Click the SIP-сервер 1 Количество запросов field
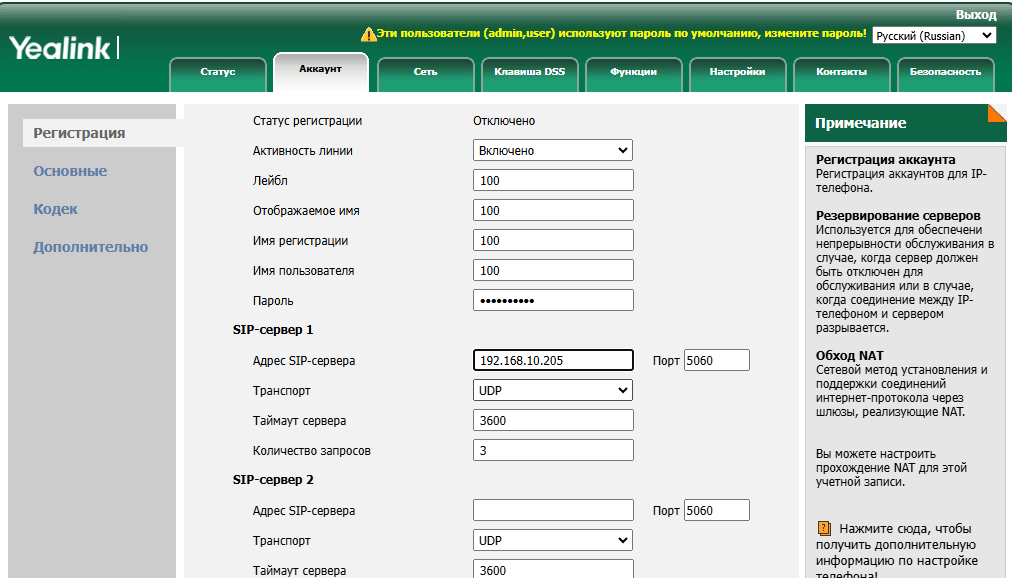Viewport: 1012px width, 578px height. pyautogui.click(x=553, y=450)
